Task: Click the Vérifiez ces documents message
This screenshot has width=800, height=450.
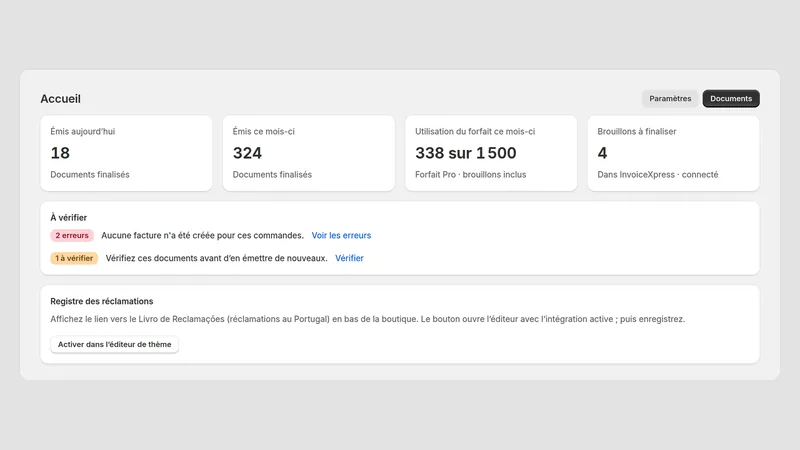Action: coord(216,258)
